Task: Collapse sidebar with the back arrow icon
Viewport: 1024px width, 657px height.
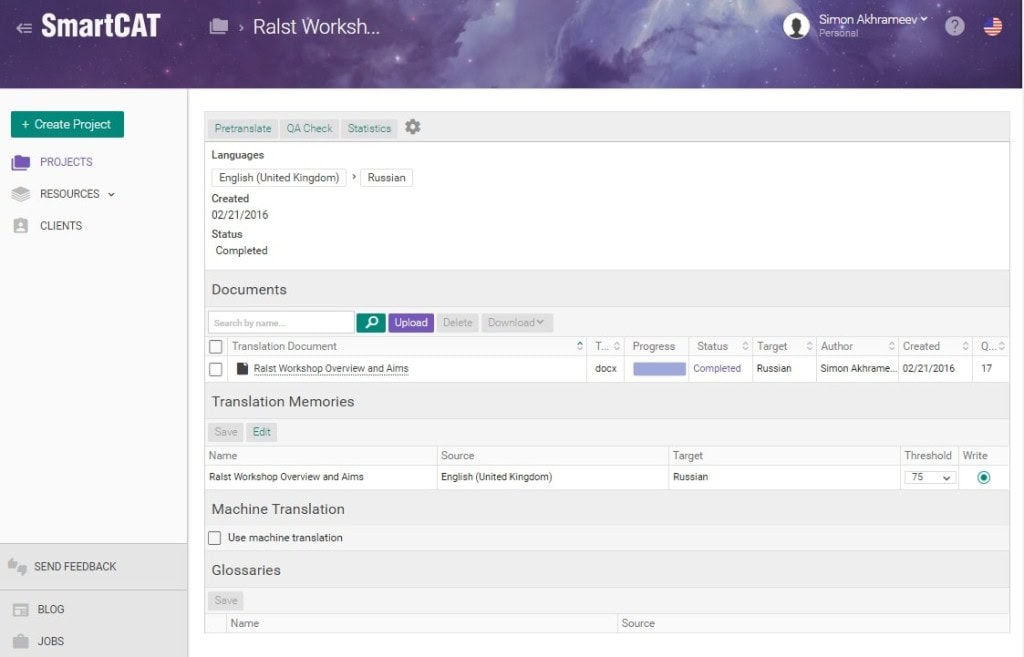Action: [24, 27]
